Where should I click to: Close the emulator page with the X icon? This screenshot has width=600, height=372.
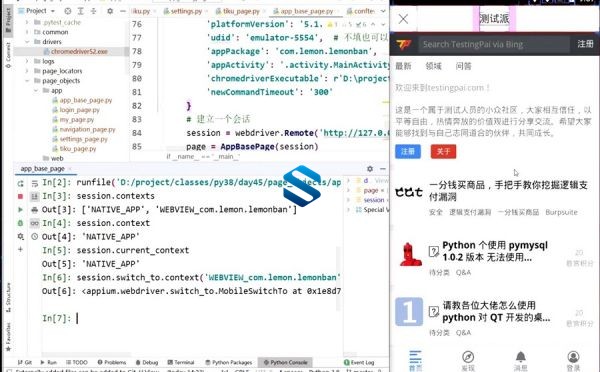(403, 19)
